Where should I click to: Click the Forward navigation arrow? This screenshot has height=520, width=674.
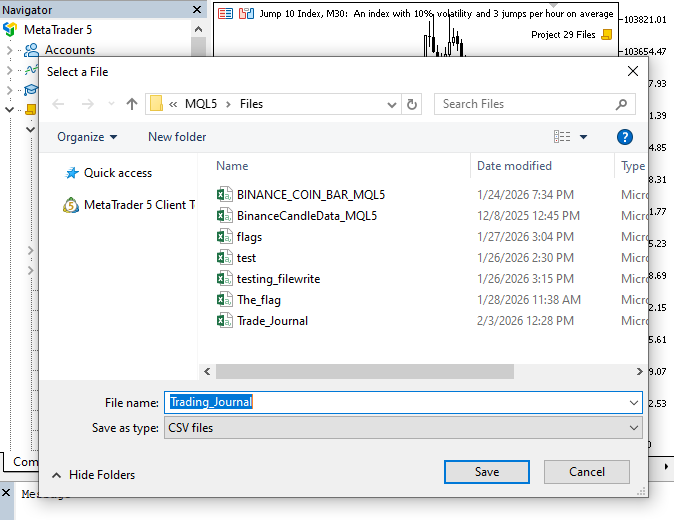[88, 104]
